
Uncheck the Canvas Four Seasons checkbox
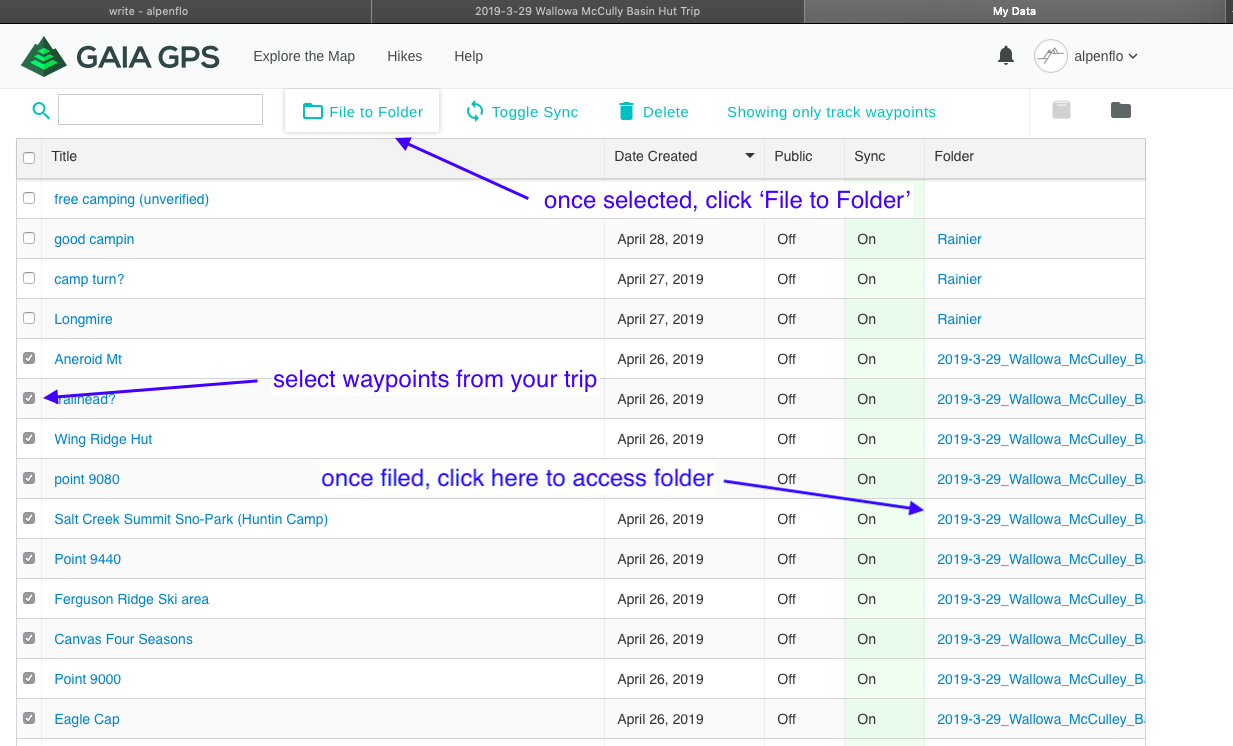click(x=29, y=638)
